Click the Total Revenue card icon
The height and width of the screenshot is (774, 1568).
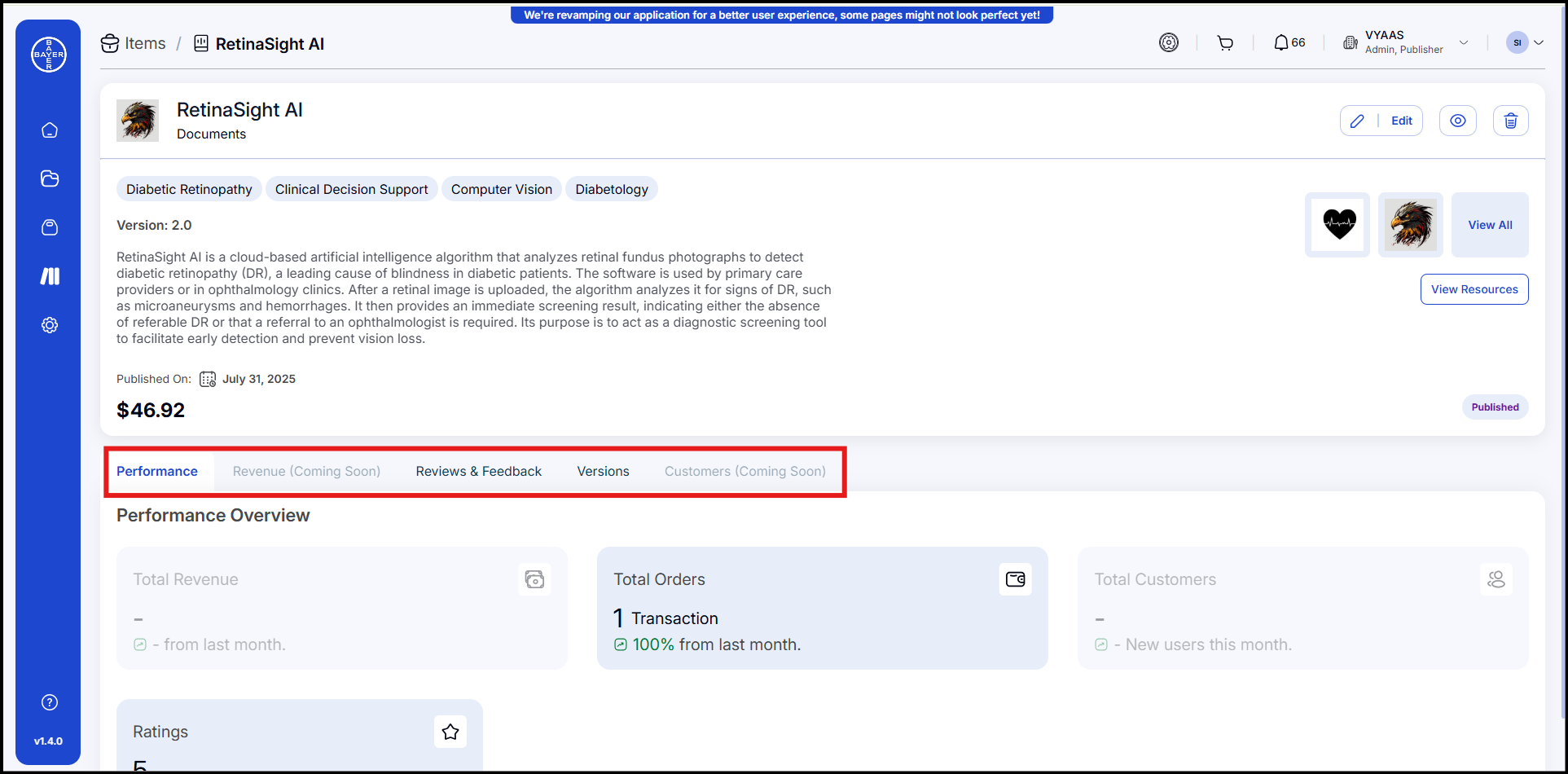click(534, 579)
